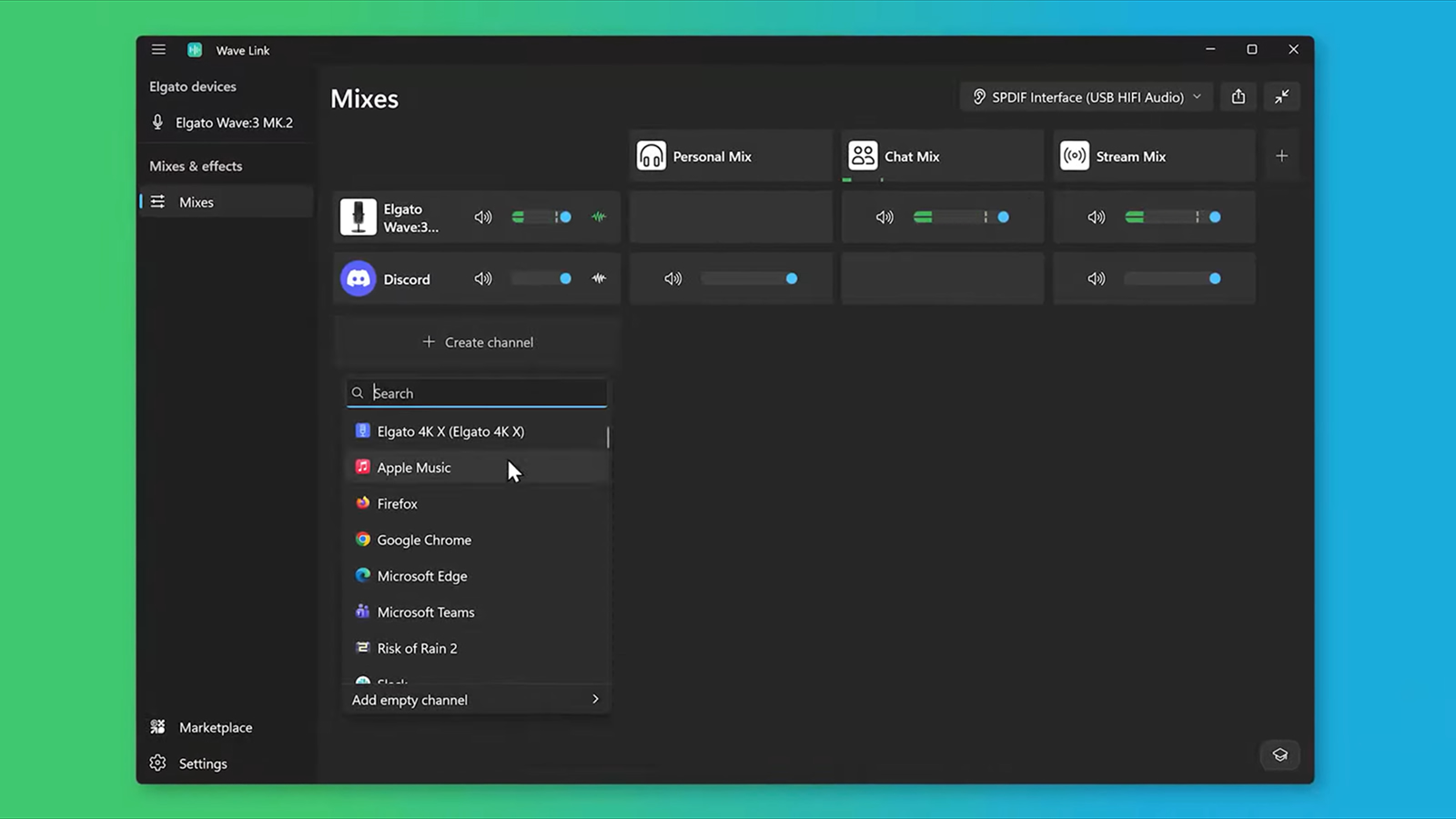Image resolution: width=1456 pixels, height=819 pixels.
Task: Open the SPDIF Interface output device dropdown
Action: [1087, 97]
